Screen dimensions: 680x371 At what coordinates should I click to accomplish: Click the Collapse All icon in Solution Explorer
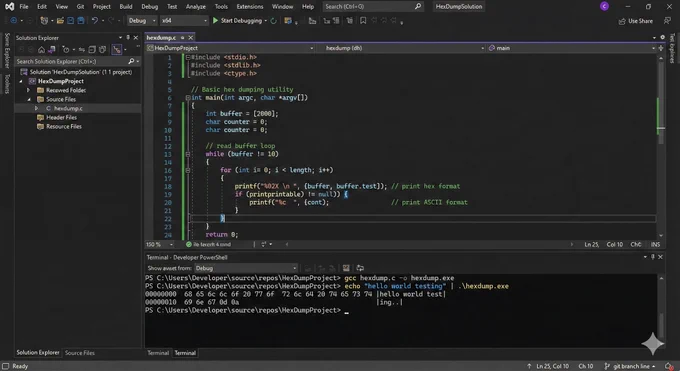click(x=92, y=49)
